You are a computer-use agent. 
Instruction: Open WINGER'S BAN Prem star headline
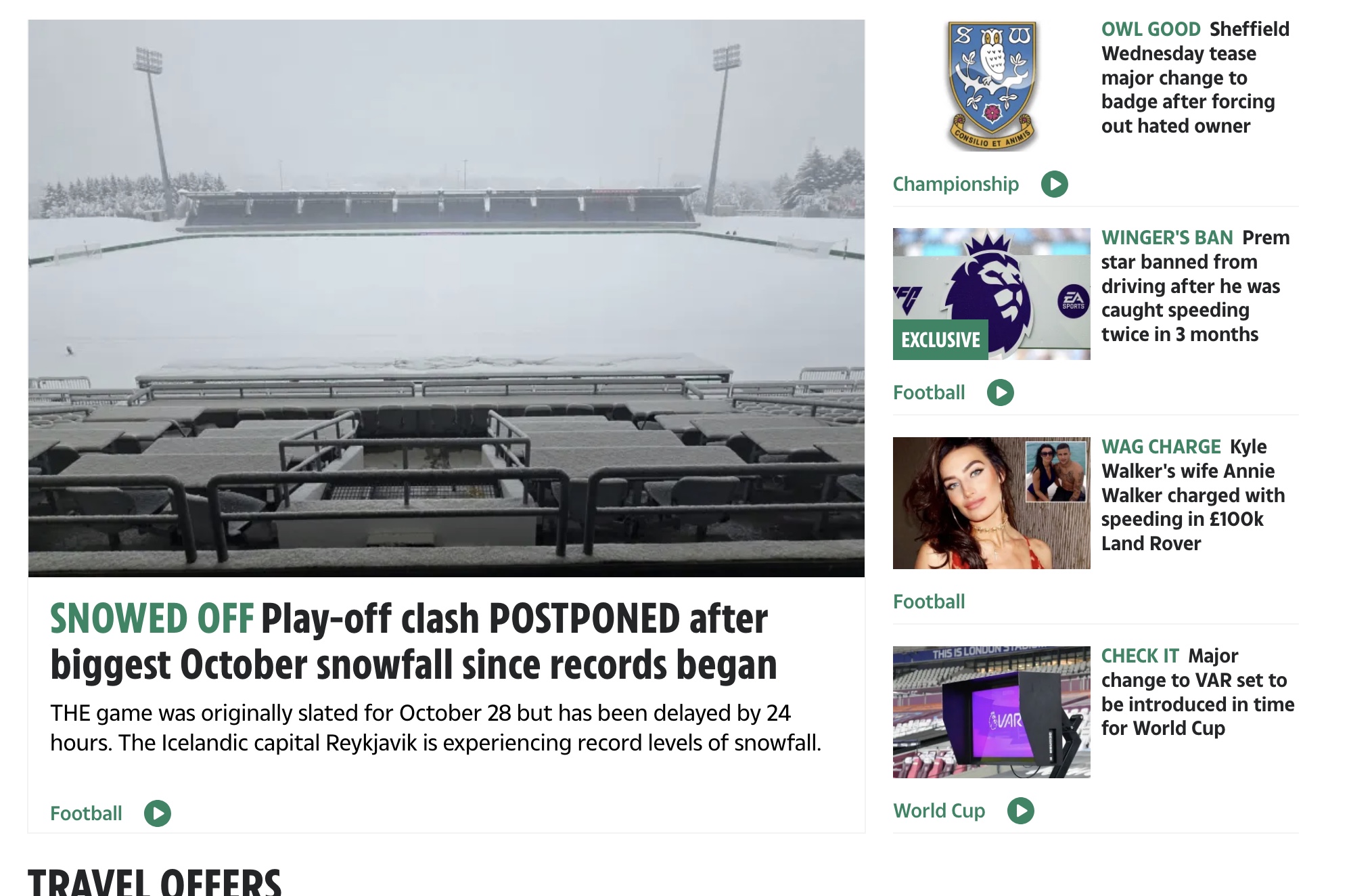[x=1195, y=286]
